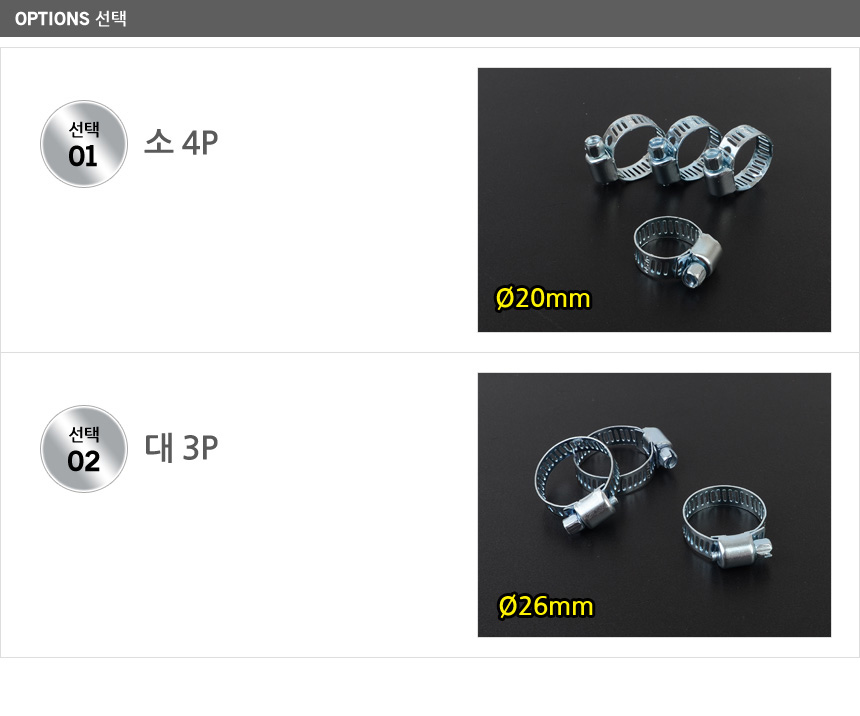Click the number 02 in the second badge

click(84, 462)
